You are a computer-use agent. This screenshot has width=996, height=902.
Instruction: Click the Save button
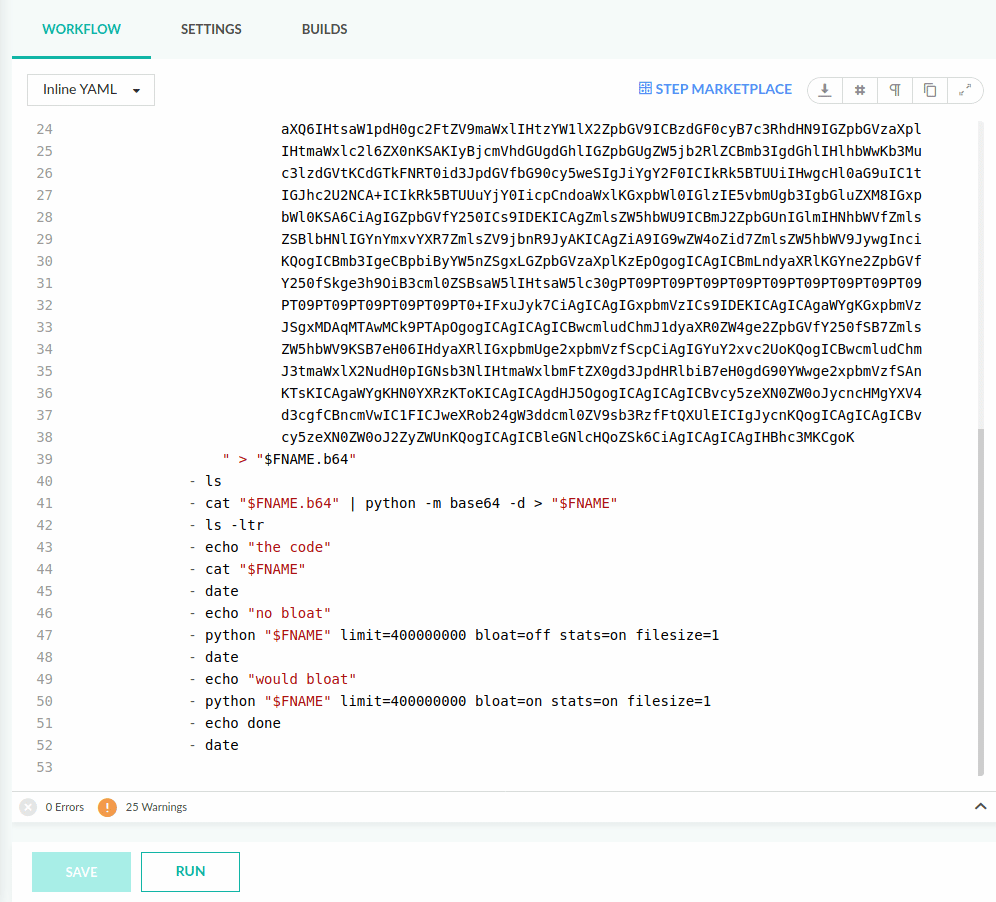pos(81,871)
